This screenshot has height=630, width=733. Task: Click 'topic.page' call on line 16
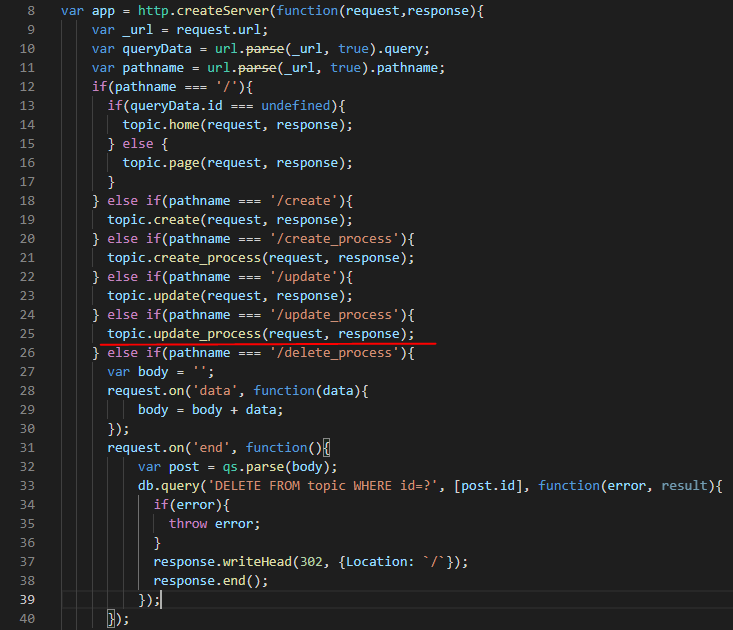161,163
